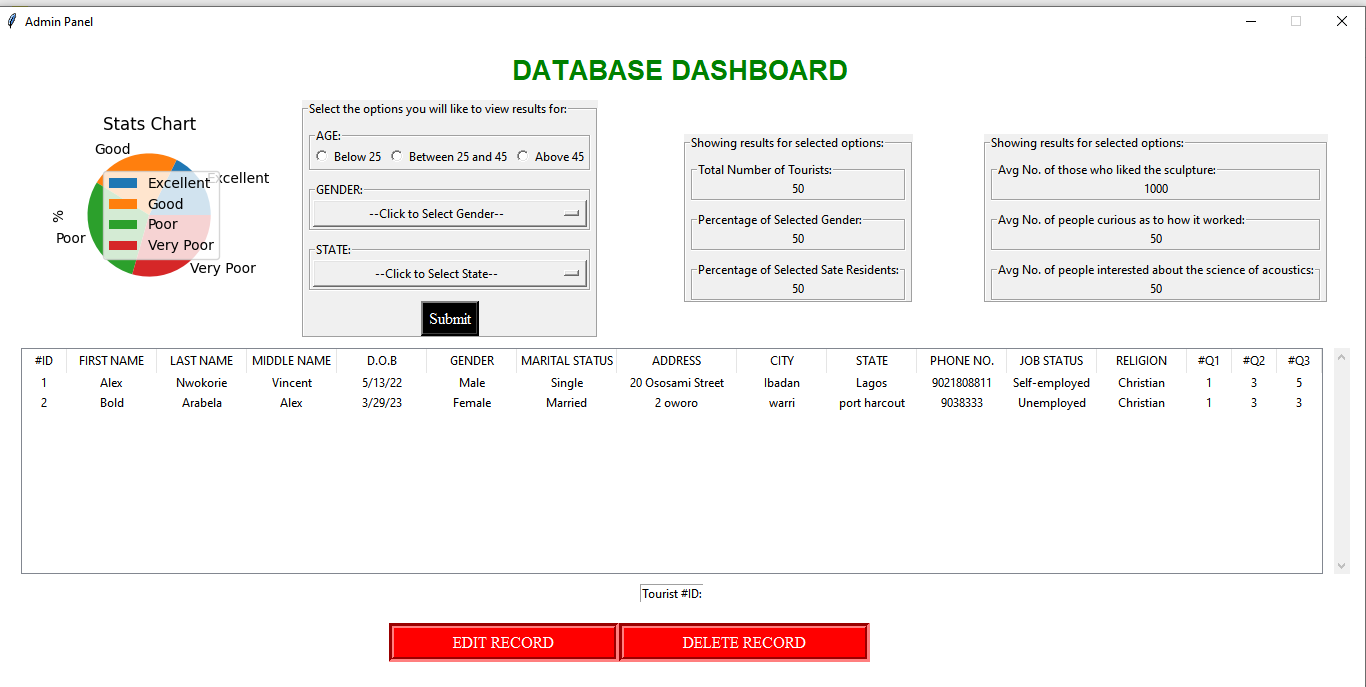Click the blue Excellent legend swatch

point(123,183)
